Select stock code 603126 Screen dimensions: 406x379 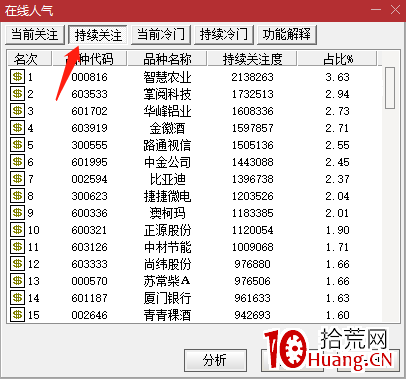click(89, 247)
